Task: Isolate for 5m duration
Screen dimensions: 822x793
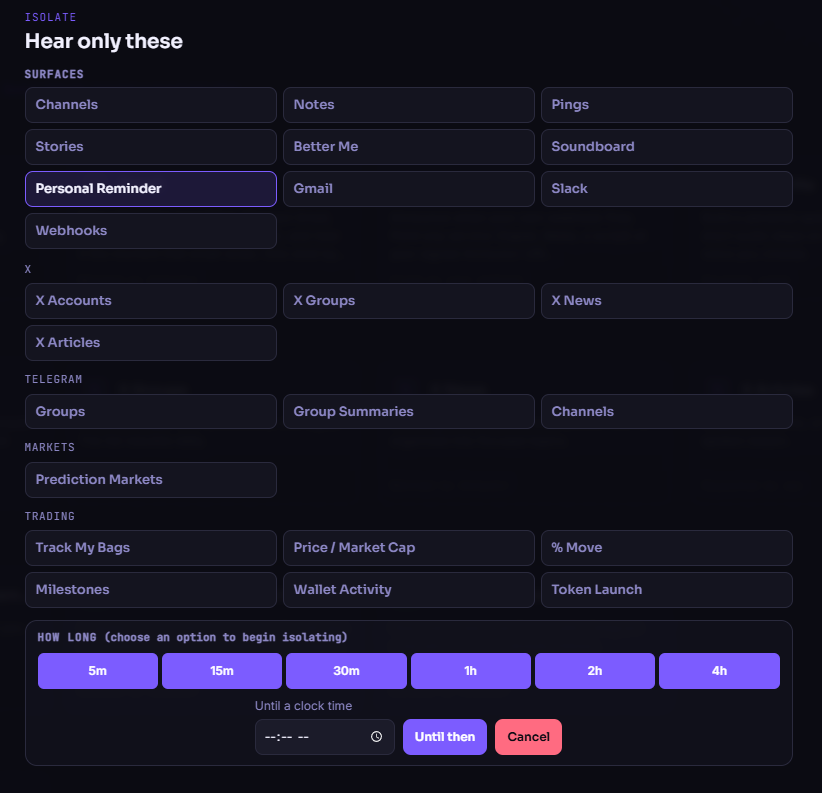Action: tap(98, 671)
